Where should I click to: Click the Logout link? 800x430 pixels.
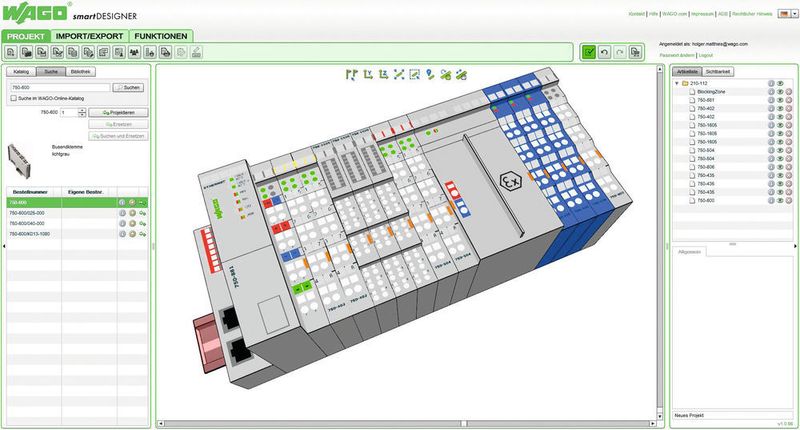point(706,55)
